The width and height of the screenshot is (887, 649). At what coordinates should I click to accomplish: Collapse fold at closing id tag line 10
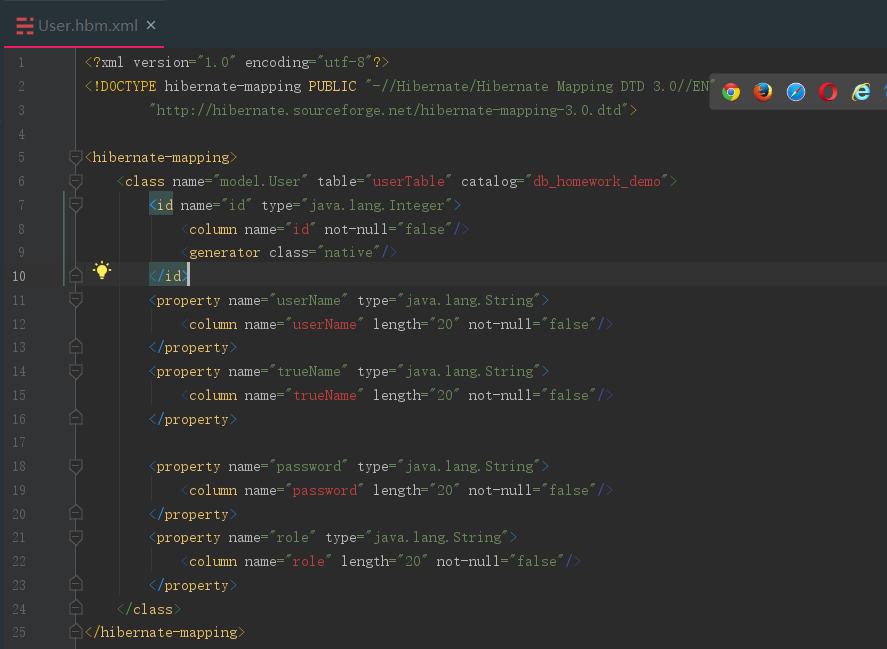coord(75,276)
